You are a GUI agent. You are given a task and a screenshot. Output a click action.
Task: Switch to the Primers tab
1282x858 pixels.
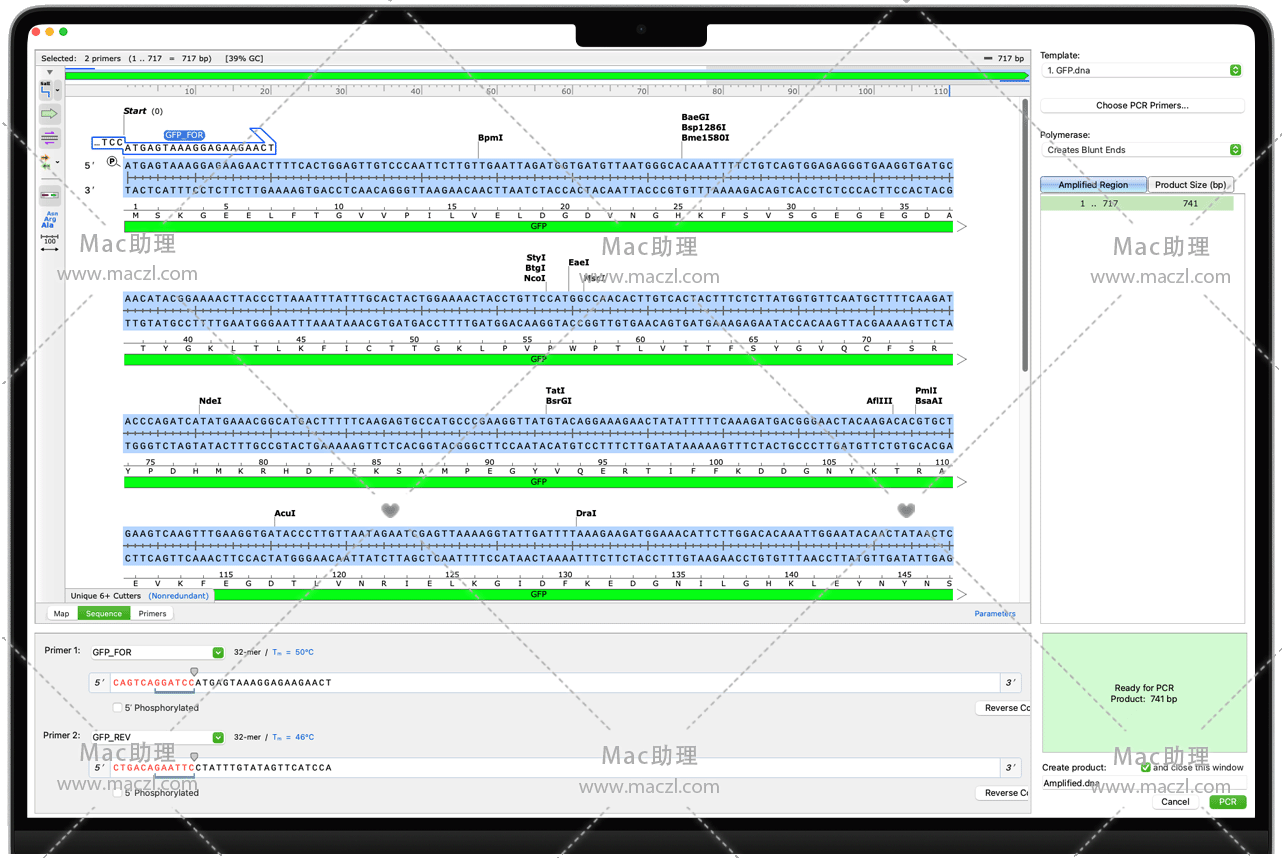pos(152,613)
